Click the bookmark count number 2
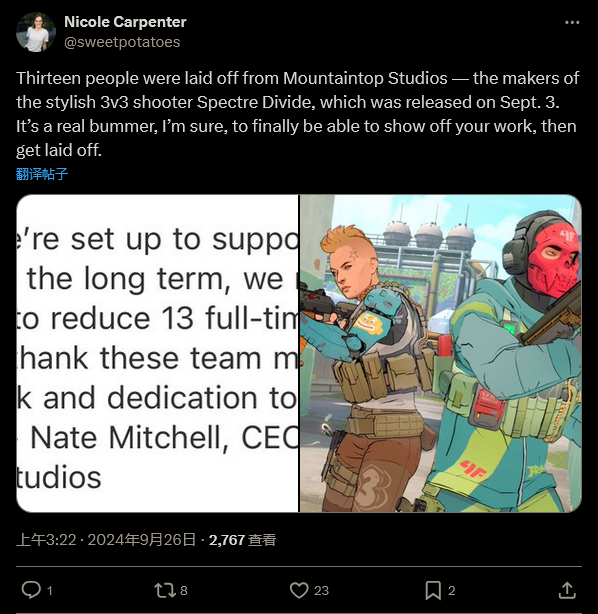 [x=452, y=591]
